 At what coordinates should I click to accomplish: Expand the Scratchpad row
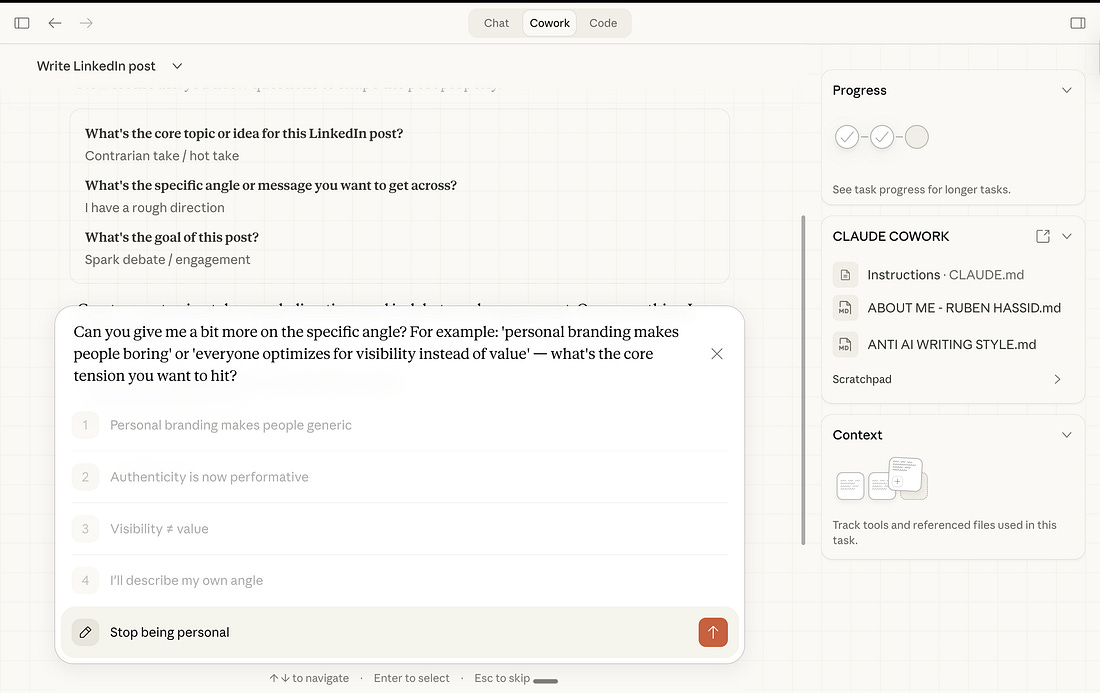947,379
